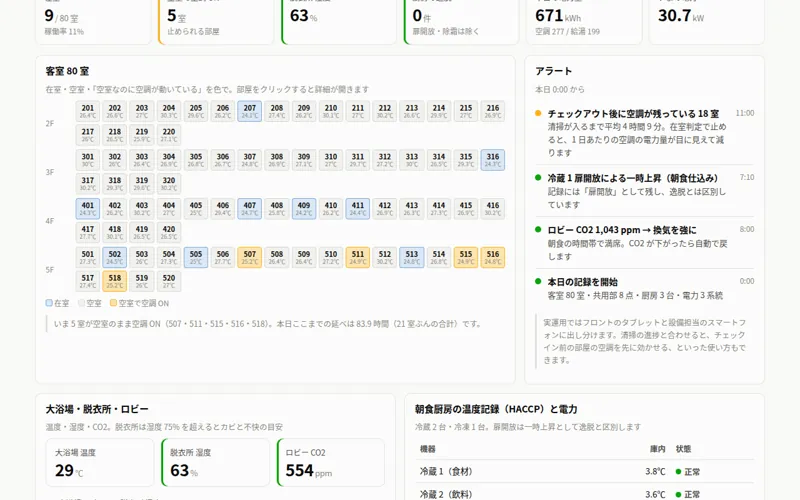
Task: Open occupied room 401 tile
Action: pos(88,209)
